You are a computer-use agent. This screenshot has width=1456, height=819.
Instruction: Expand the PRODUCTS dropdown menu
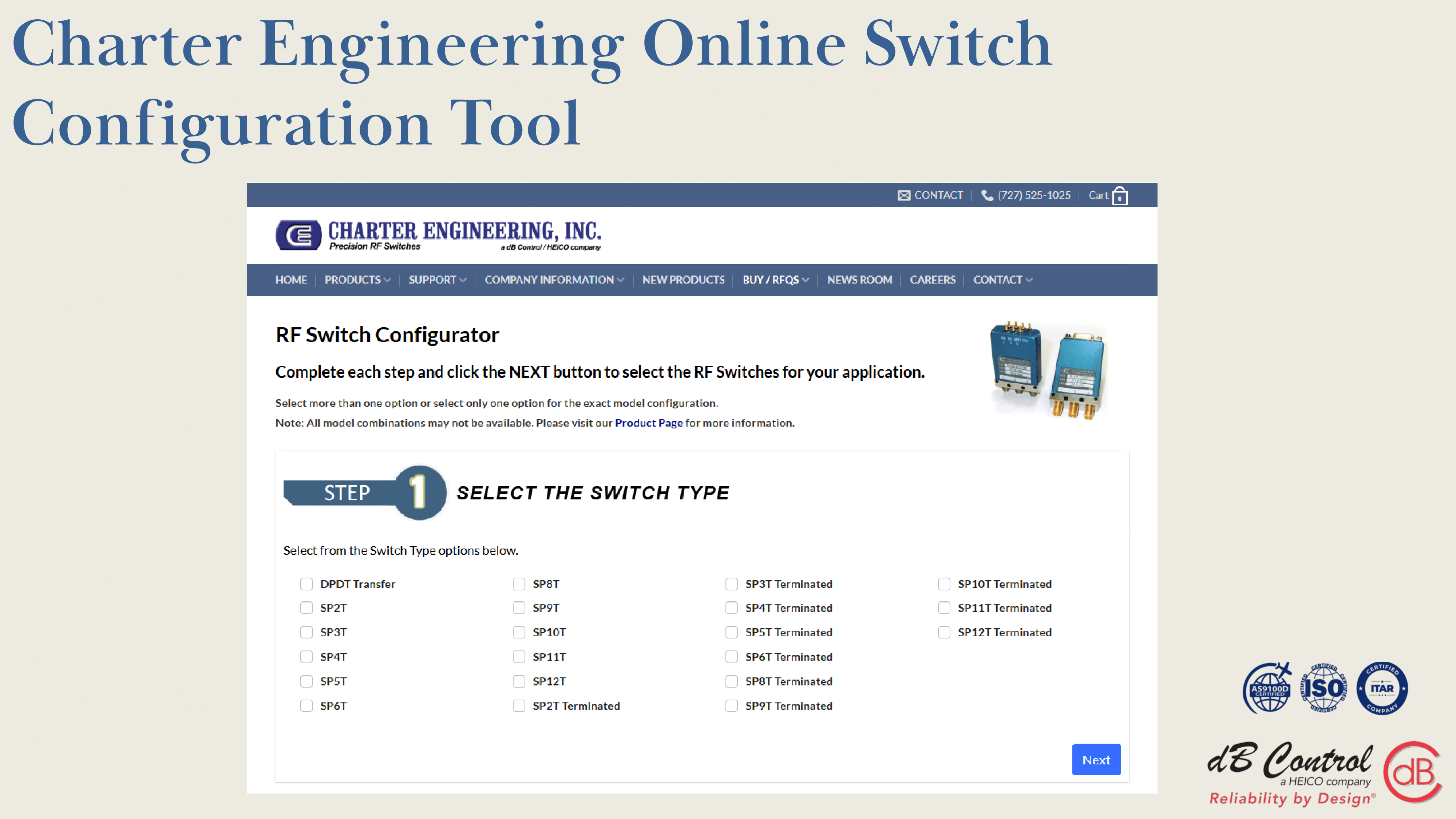(x=357, y=280)
